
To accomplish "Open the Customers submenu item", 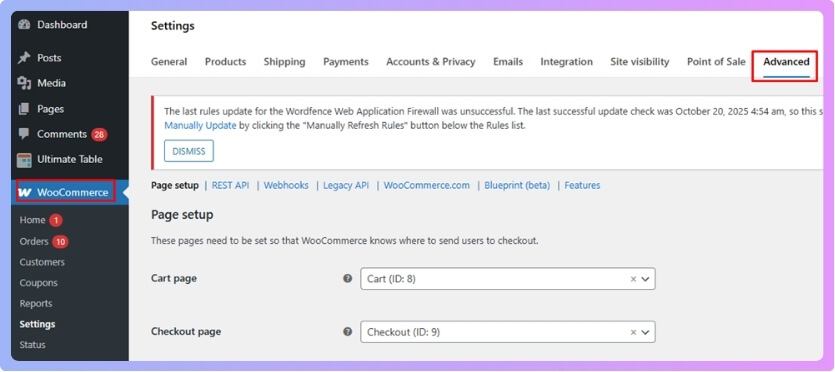I will tap(42, 262).
